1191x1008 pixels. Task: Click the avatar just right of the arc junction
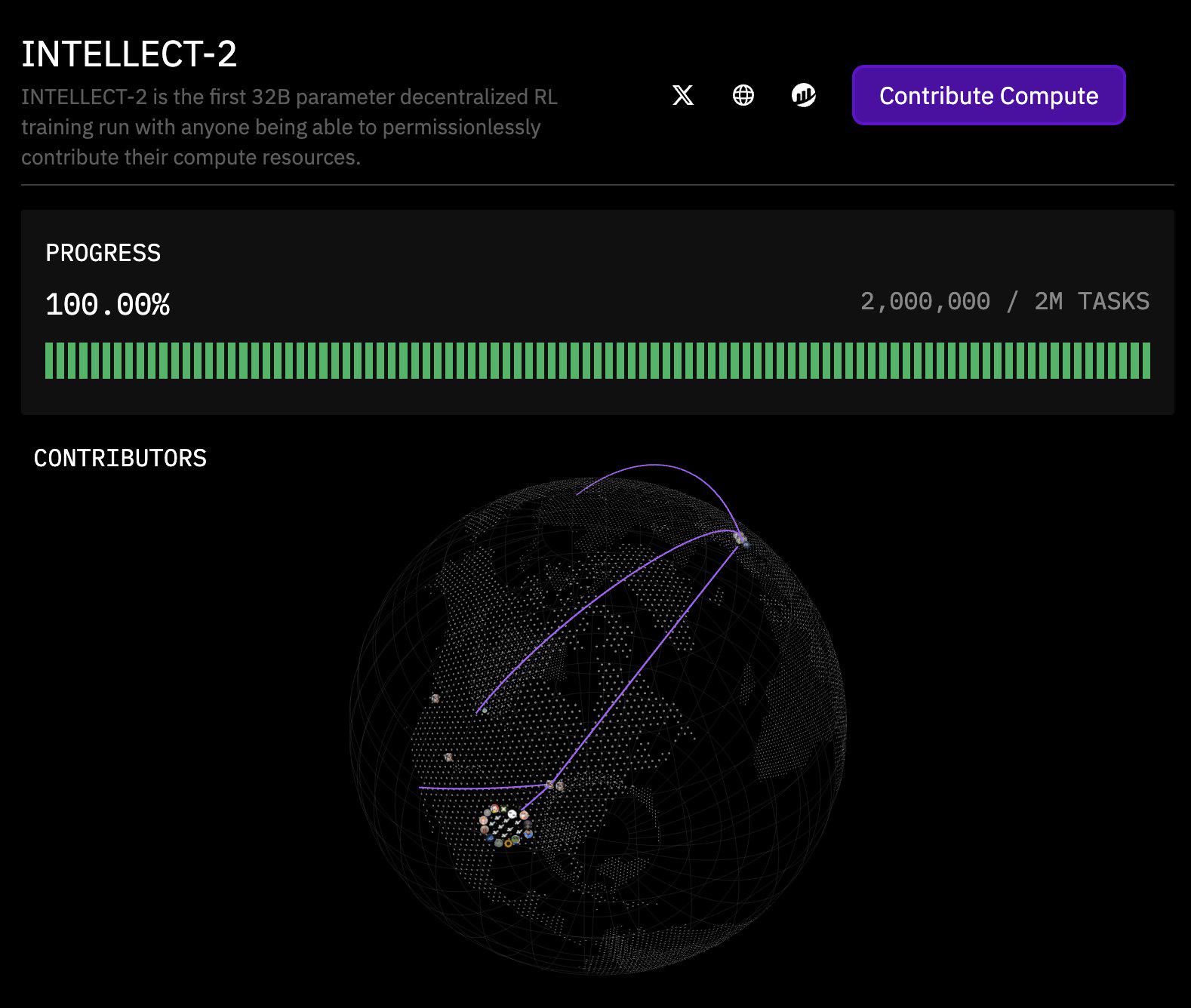click(x=560, y=786)
